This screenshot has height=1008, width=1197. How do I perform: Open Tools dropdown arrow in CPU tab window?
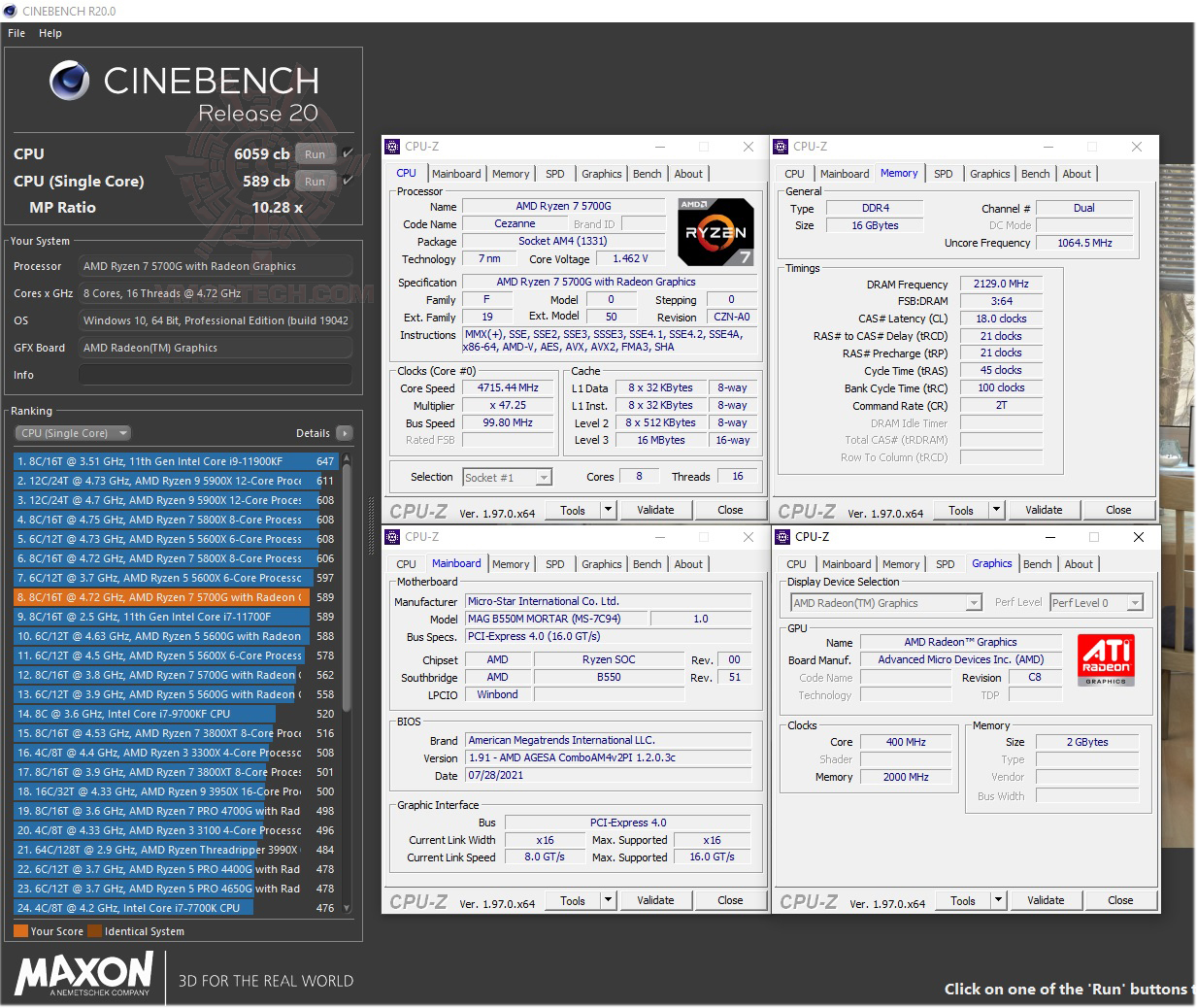608,510
